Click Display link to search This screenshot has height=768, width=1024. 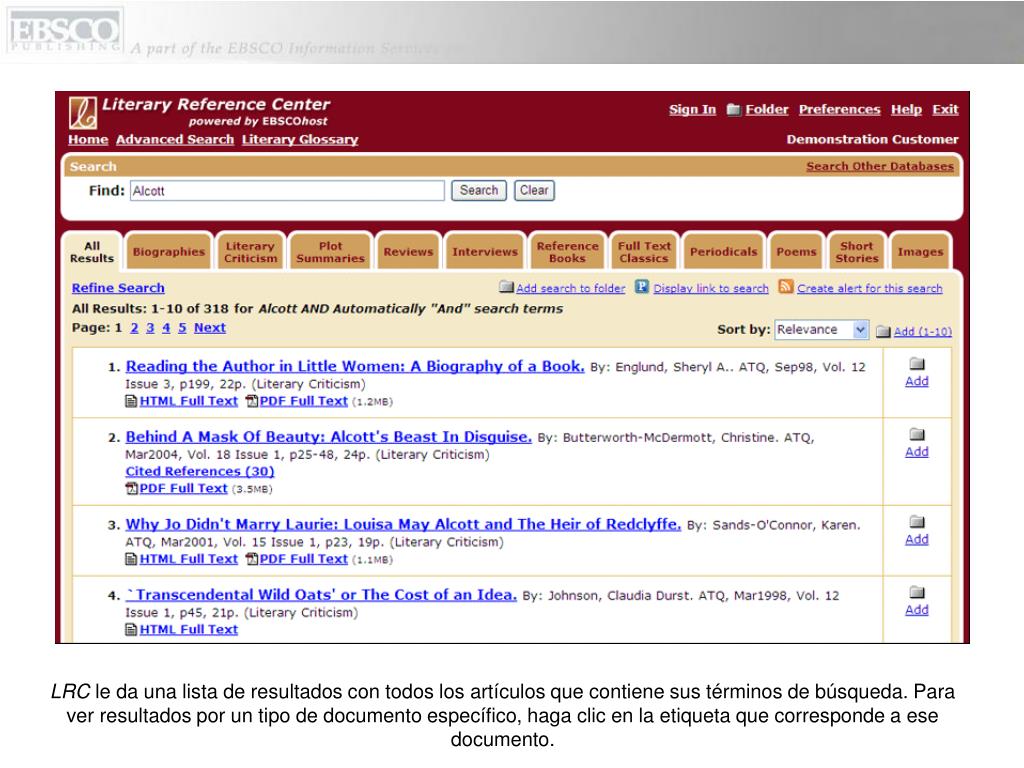[711, 288]
